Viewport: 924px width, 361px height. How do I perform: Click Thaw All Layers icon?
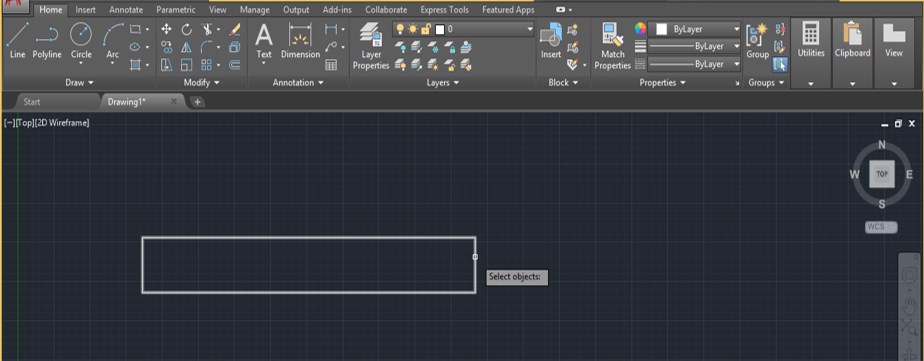[x=433, y=64]
